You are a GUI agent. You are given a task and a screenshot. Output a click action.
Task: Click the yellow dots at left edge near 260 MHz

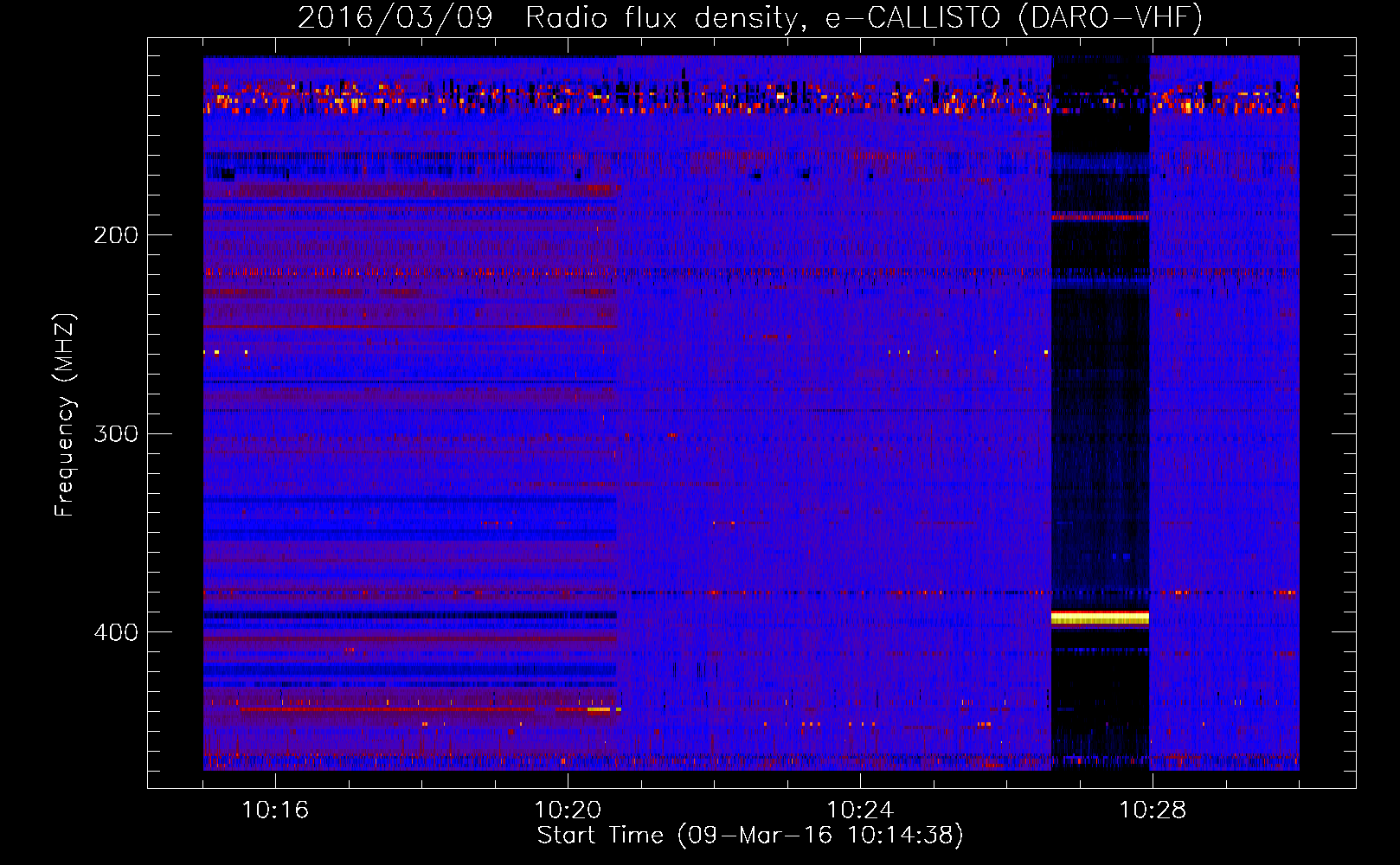[x=212, y=352]
